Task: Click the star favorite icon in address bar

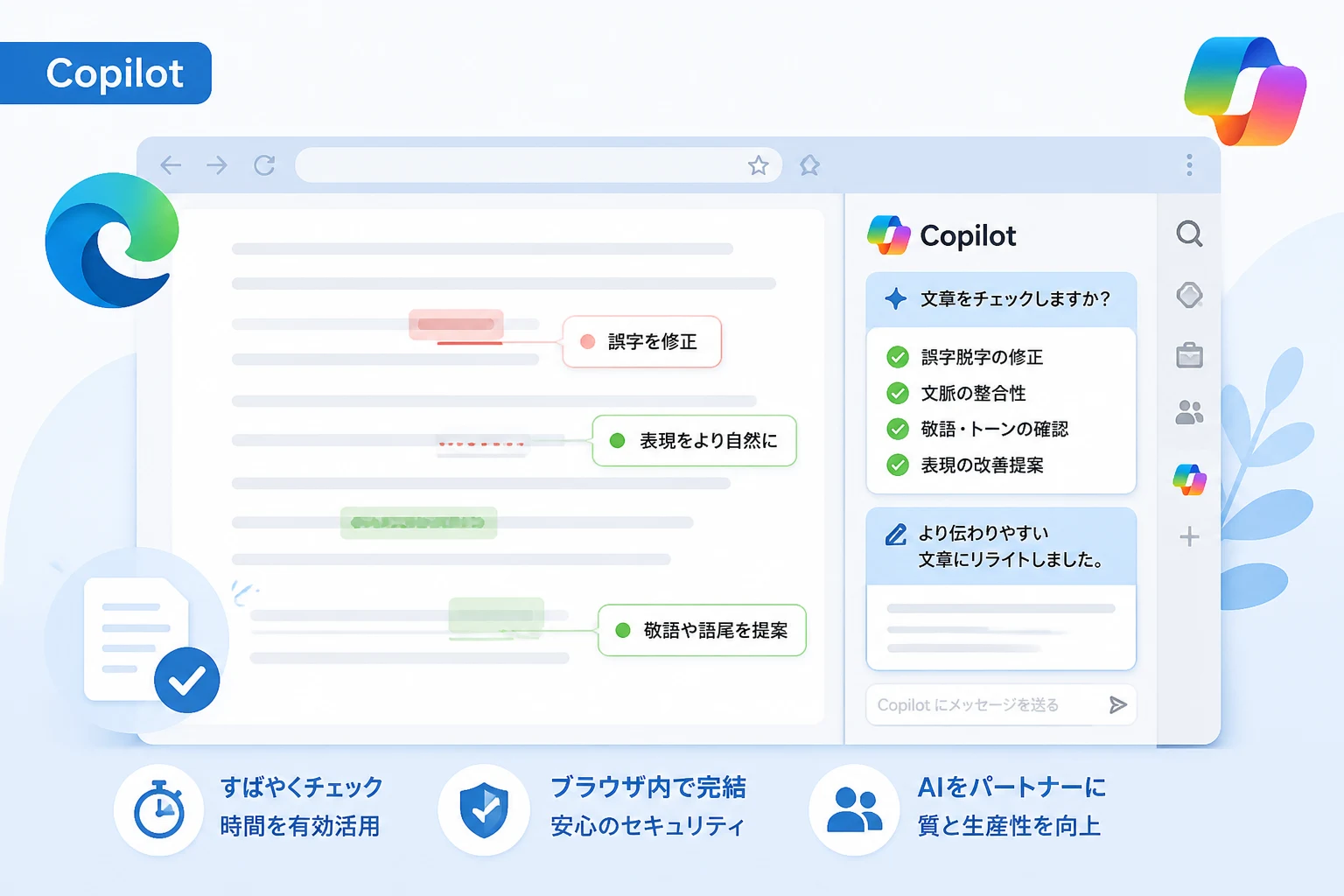Action: point(759,165)
